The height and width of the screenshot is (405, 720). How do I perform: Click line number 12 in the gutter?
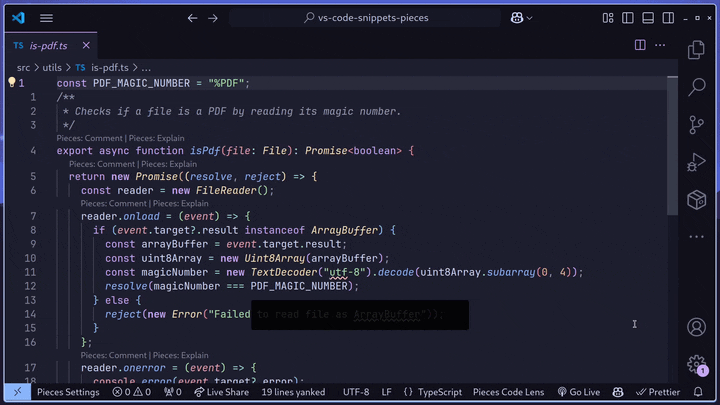(30, 287)
